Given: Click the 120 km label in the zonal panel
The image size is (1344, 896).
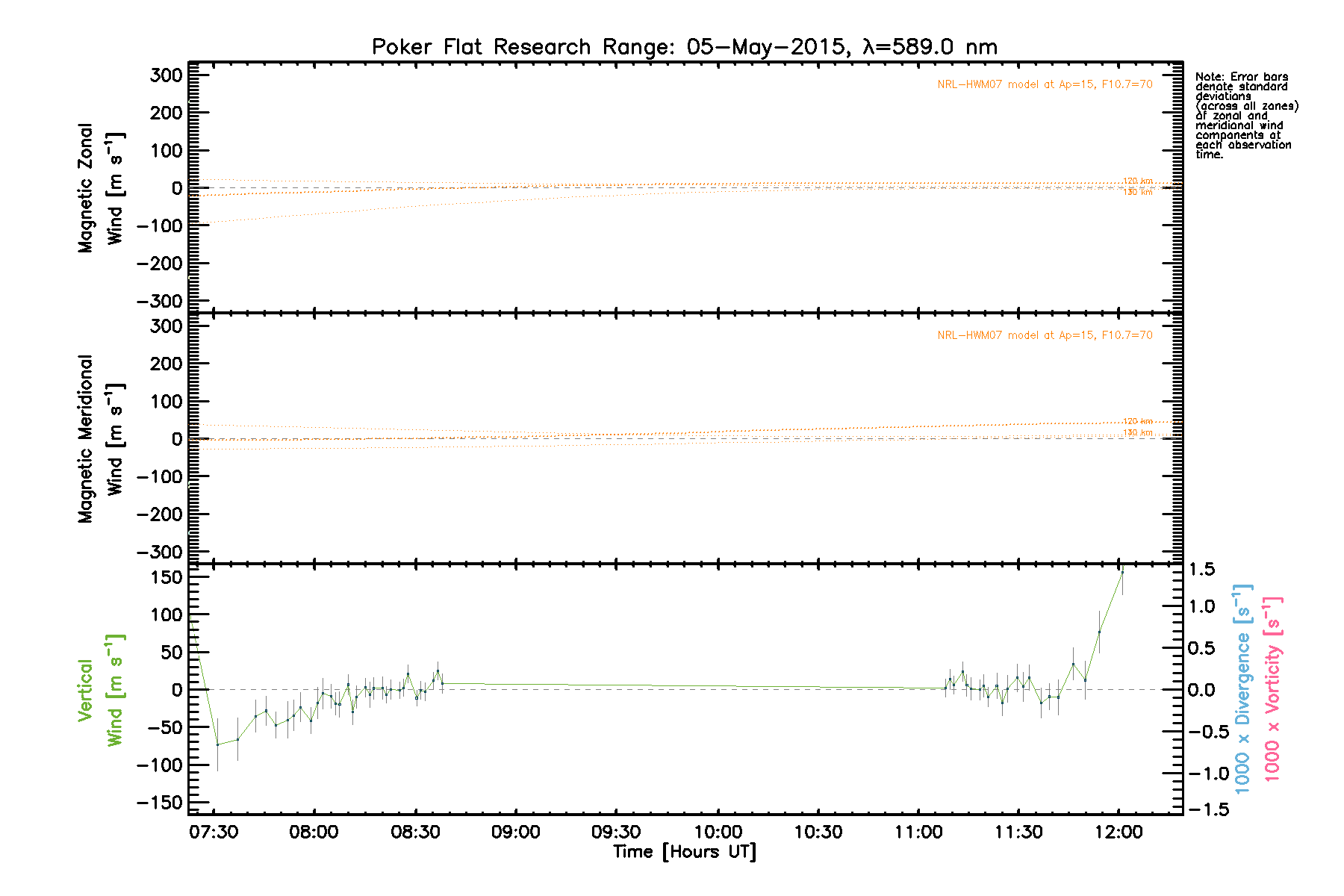Looking at the screenshot, I should coord(1138,181).
